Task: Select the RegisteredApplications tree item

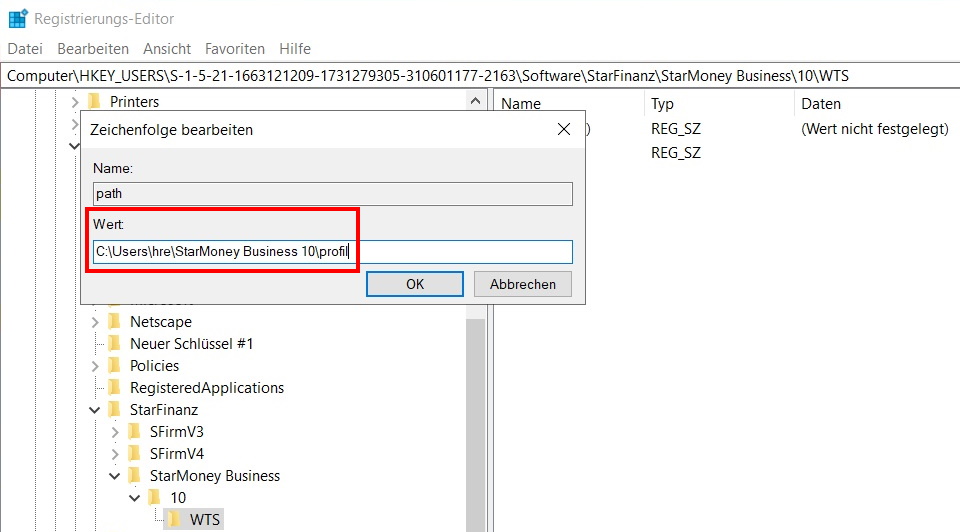Action: (x=207, y=388)
